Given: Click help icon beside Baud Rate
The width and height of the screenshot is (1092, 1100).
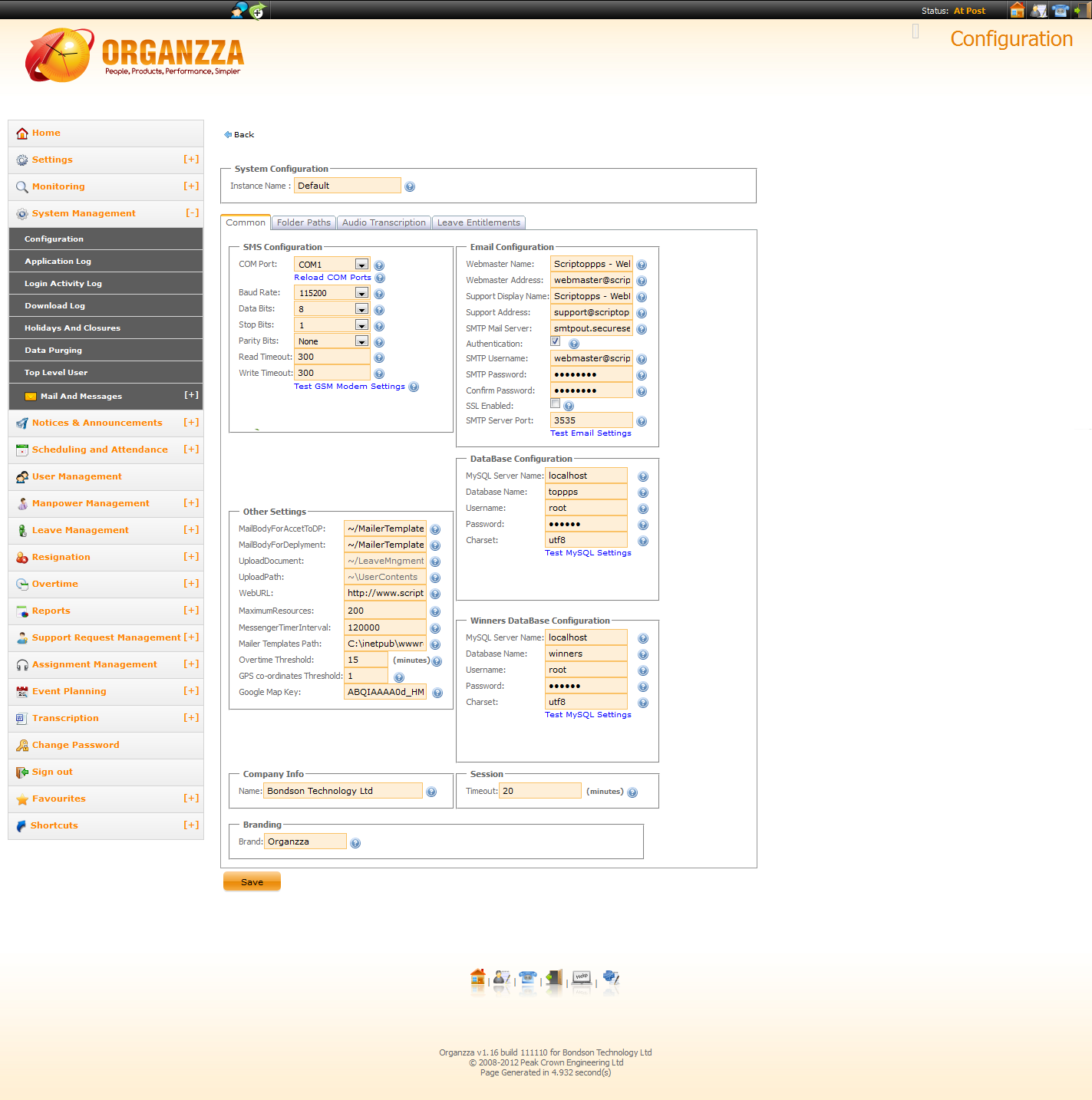Looking at the screenshot, I should click(x=379, y=294).
